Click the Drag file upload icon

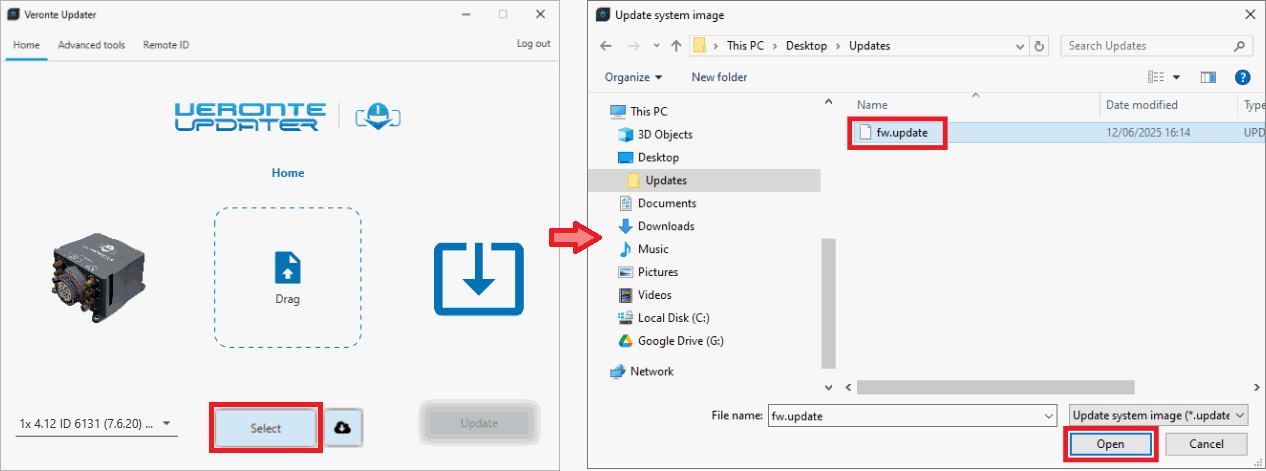pyautogui.click(x=288, y=268)
